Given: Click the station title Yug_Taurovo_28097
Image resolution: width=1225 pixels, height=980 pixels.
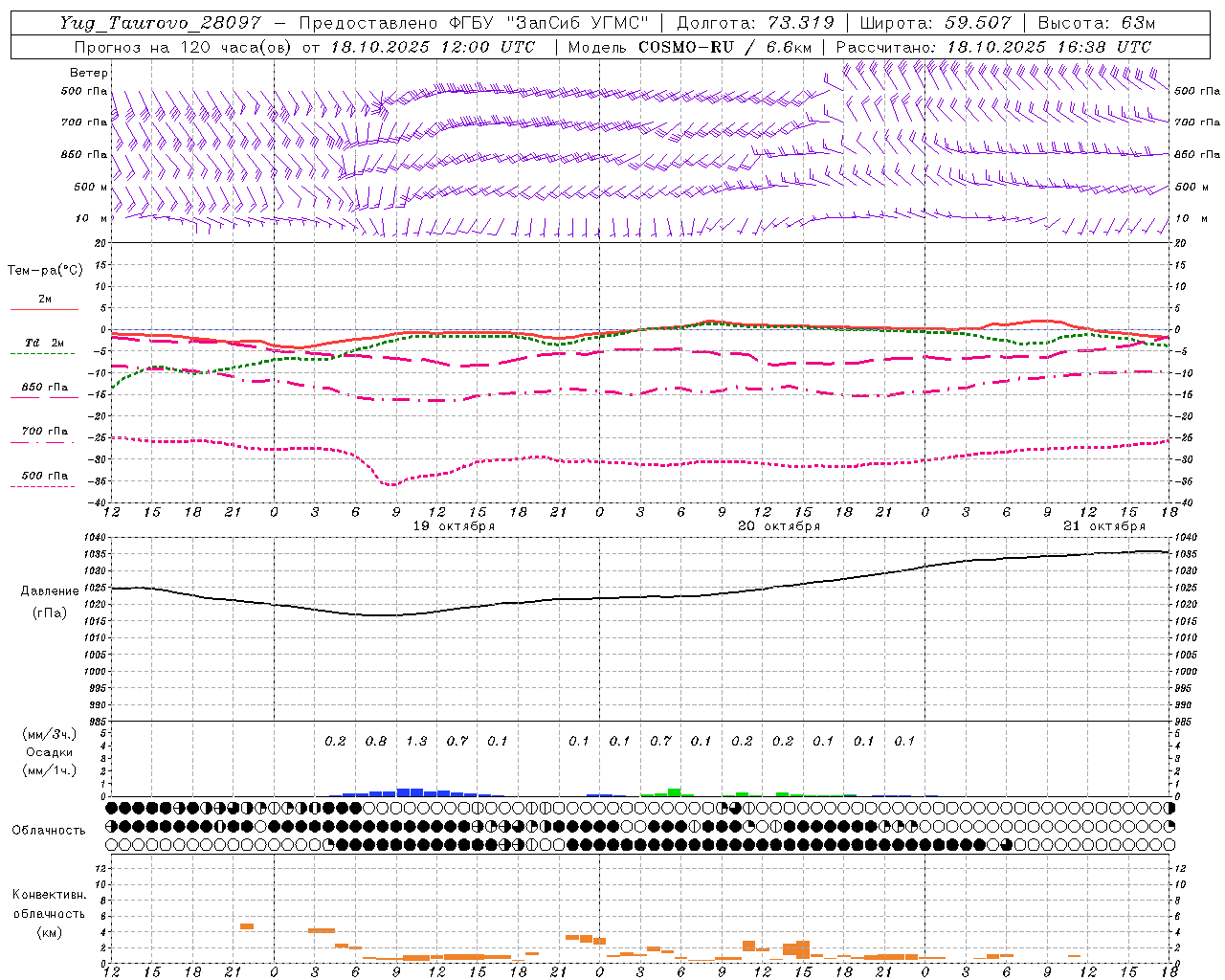Looking at the screenshot, I should (160, 23).
